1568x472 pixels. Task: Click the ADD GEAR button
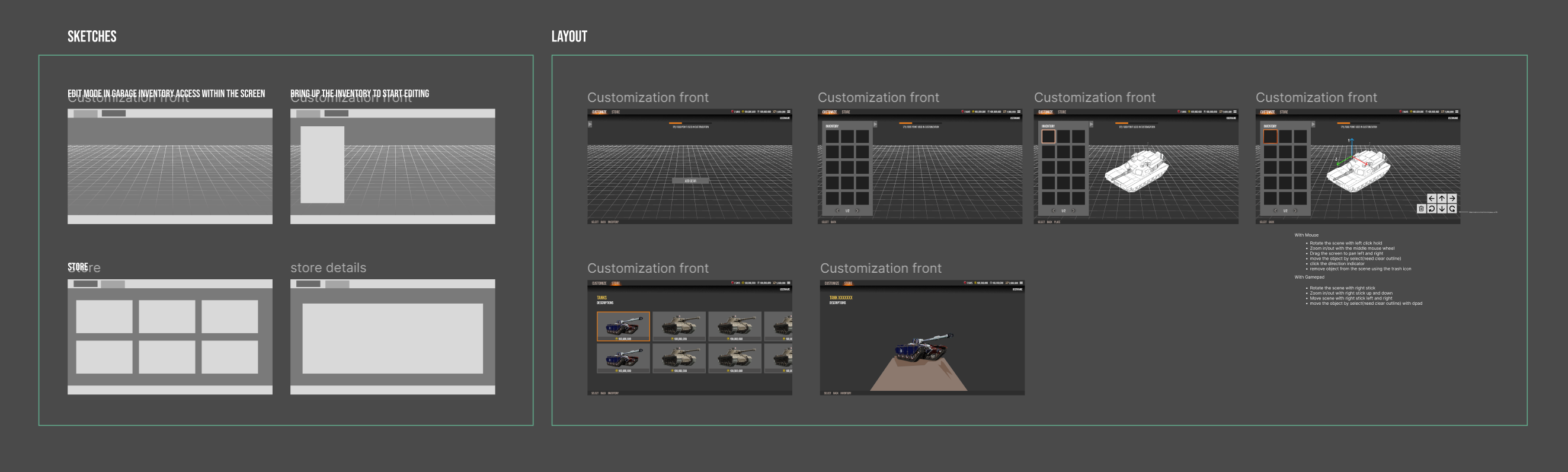click(x=690, y=181)
